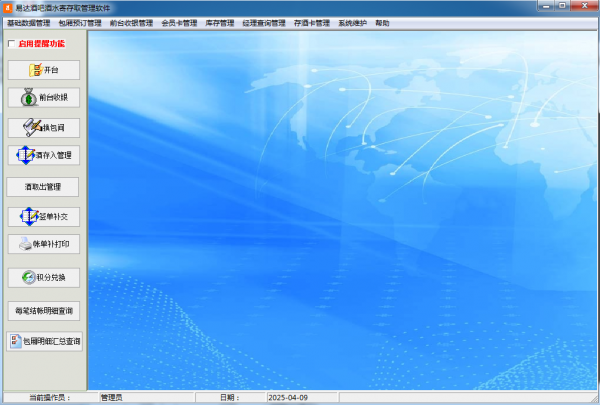Click the 酒存入管理 arrow notebook icon
Viewport: 600px width, 405px height.
(x=26, y=155)
